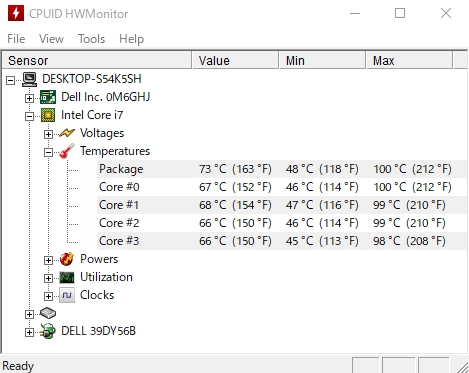This screenshot has height=373, width=469.
Task: Click the Sensor column header
Action: [x=97, y=61]
